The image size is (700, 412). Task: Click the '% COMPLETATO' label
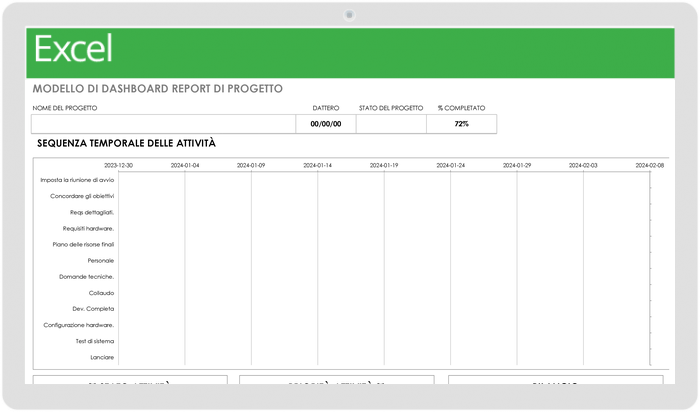pos(461,108)
